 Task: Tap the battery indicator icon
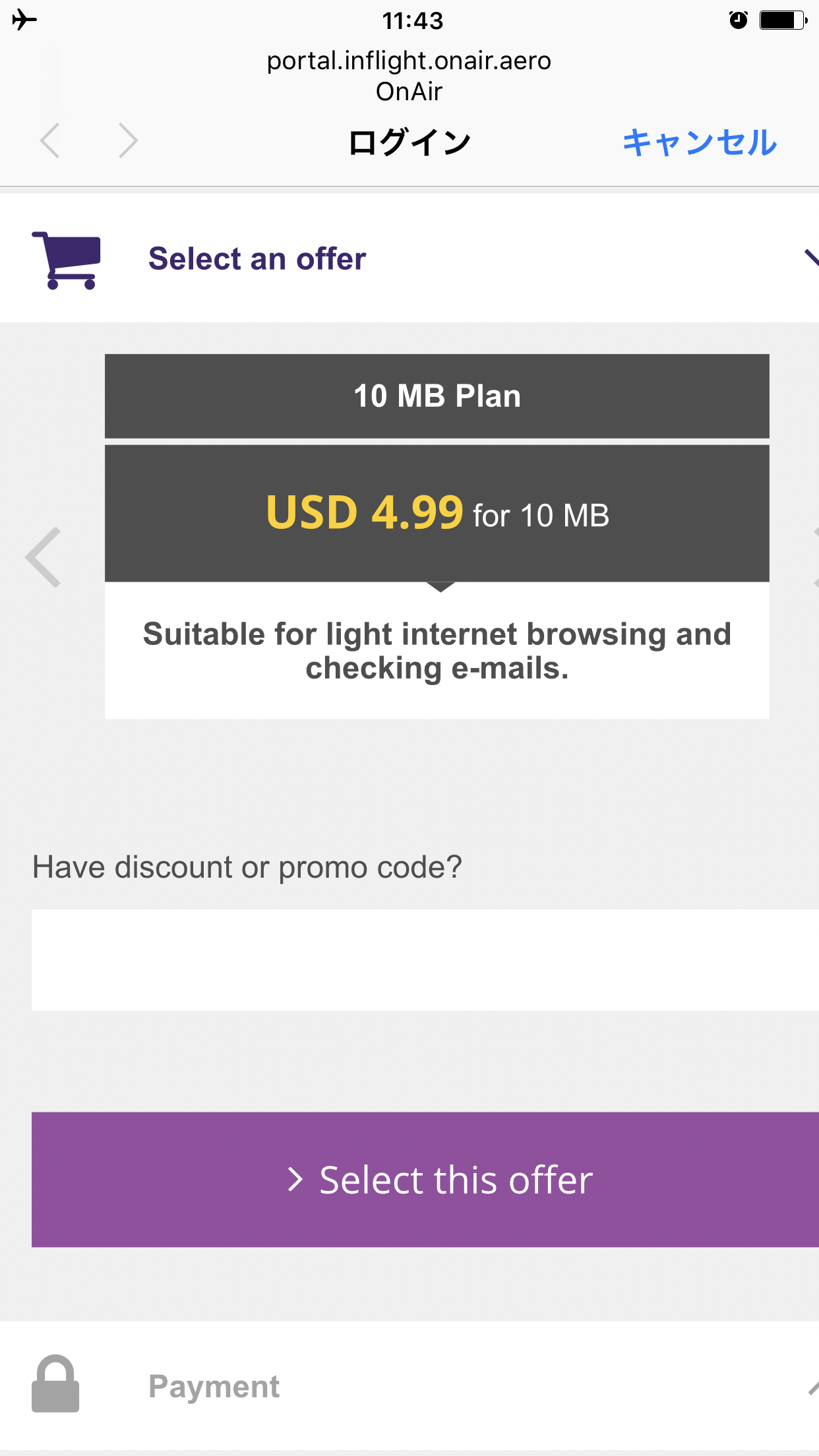point(783,20)
